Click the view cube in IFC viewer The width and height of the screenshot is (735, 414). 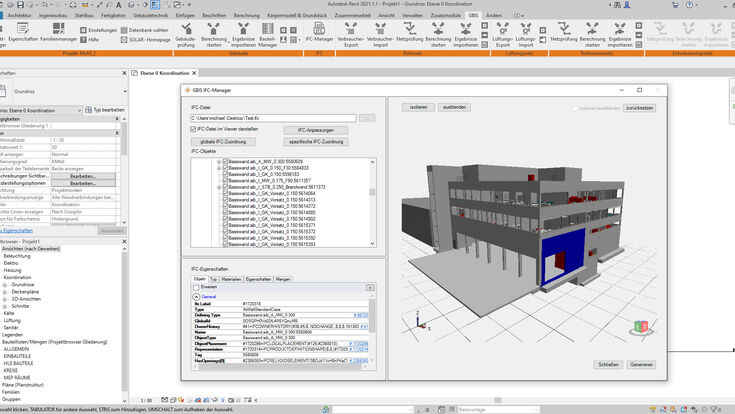[x=641, y=327]
